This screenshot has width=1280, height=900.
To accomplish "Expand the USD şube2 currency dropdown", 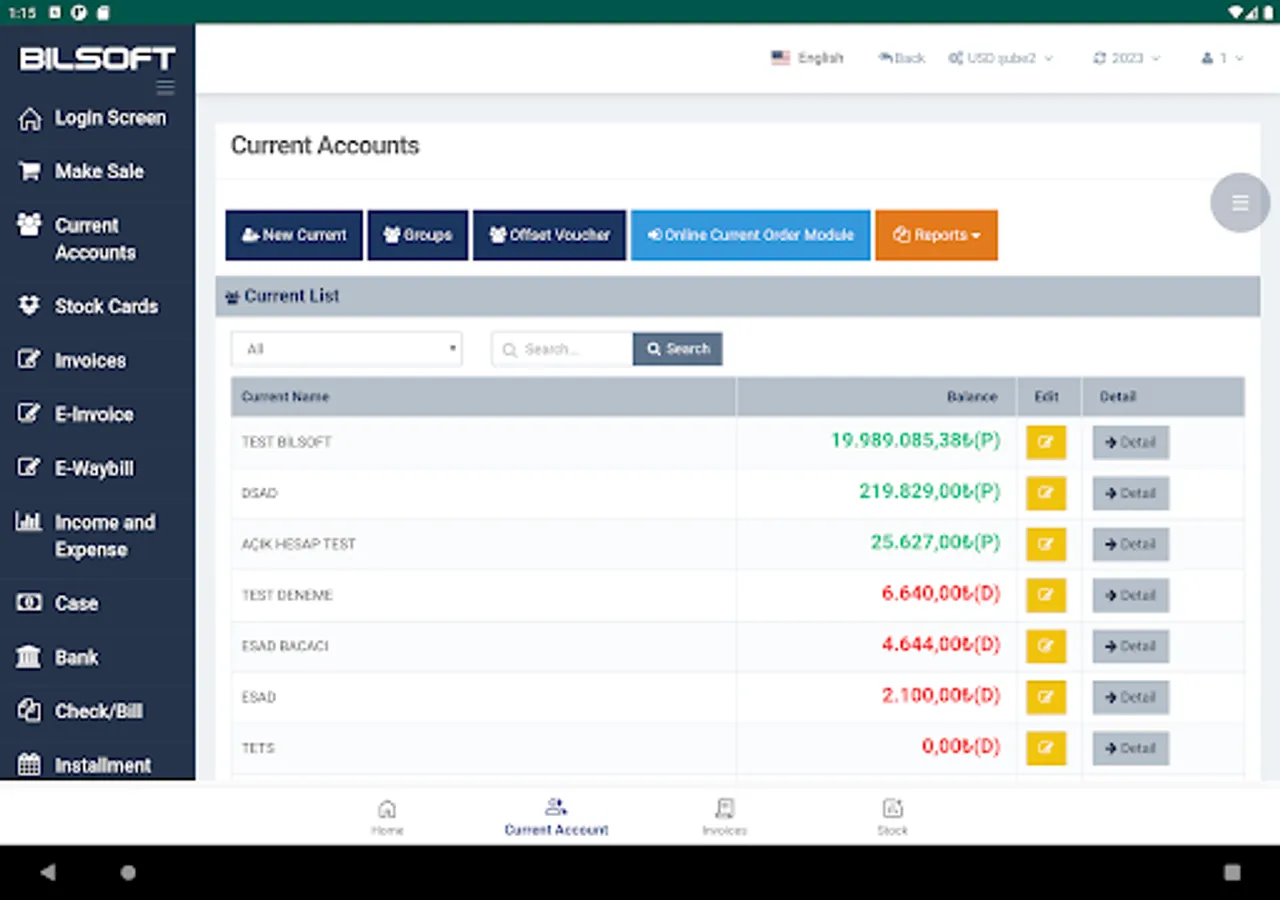I will pyautogui.click(x=1001, y=58).
